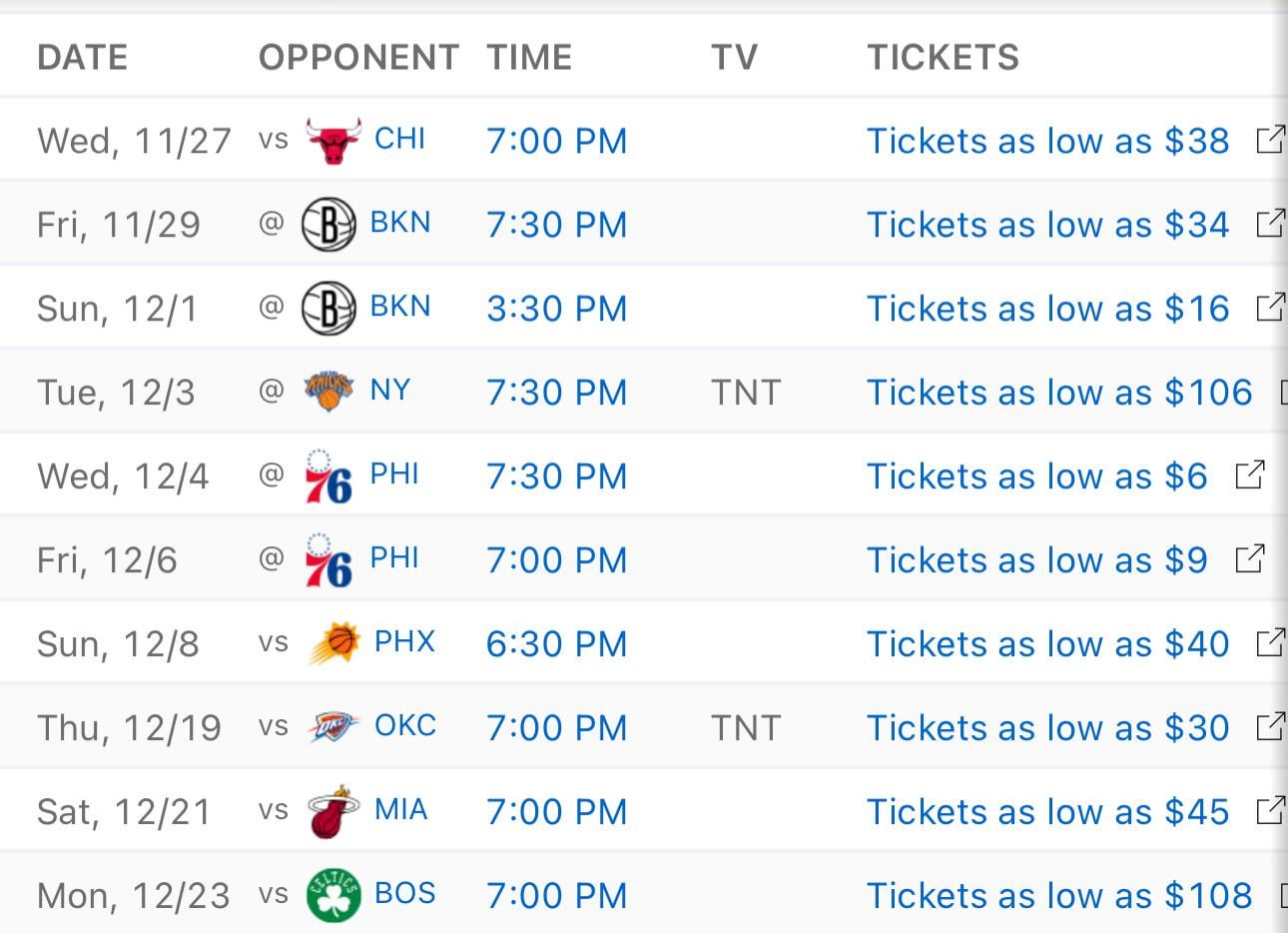1288x933 pixels.
Task: Click the OKC team name link
Action: [405, 725]
